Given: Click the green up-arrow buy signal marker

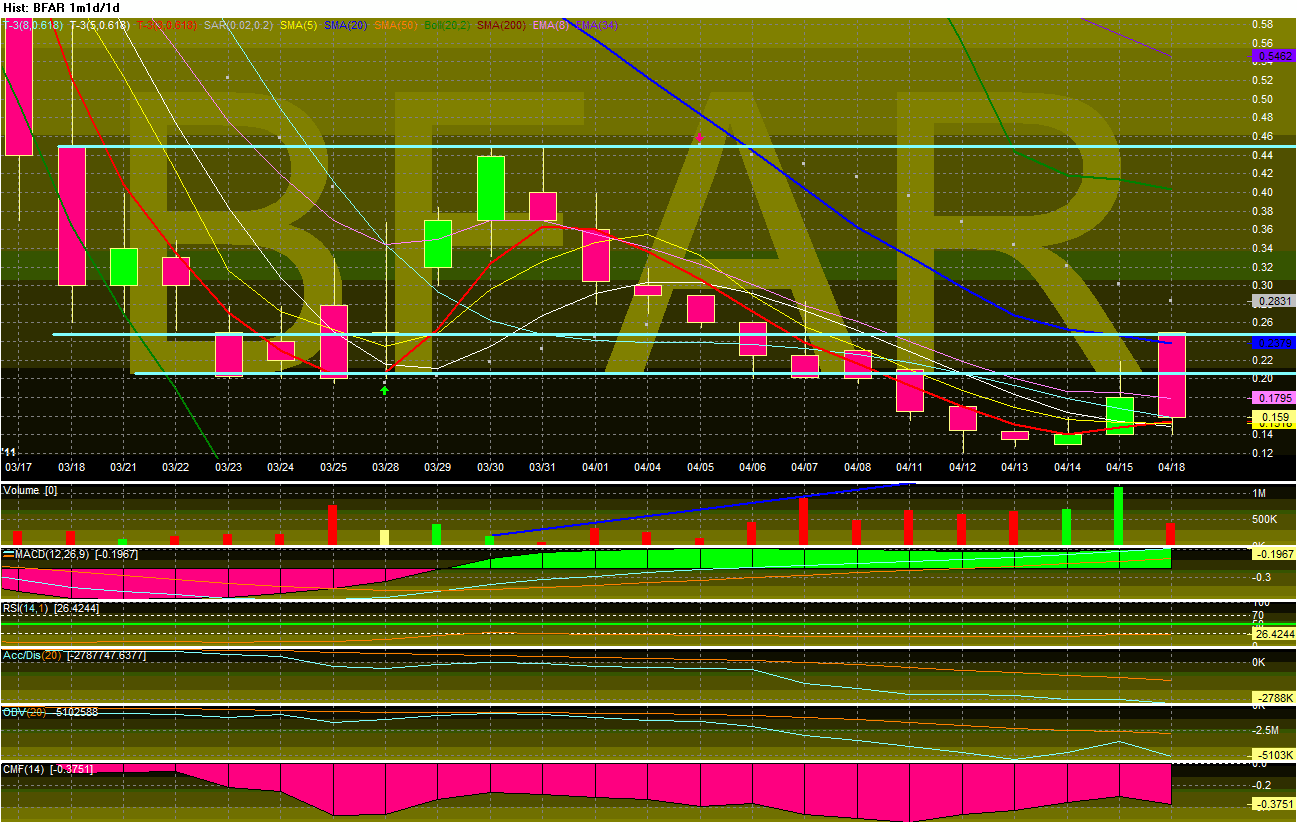Looking at the screenshot, I should 385,392.
